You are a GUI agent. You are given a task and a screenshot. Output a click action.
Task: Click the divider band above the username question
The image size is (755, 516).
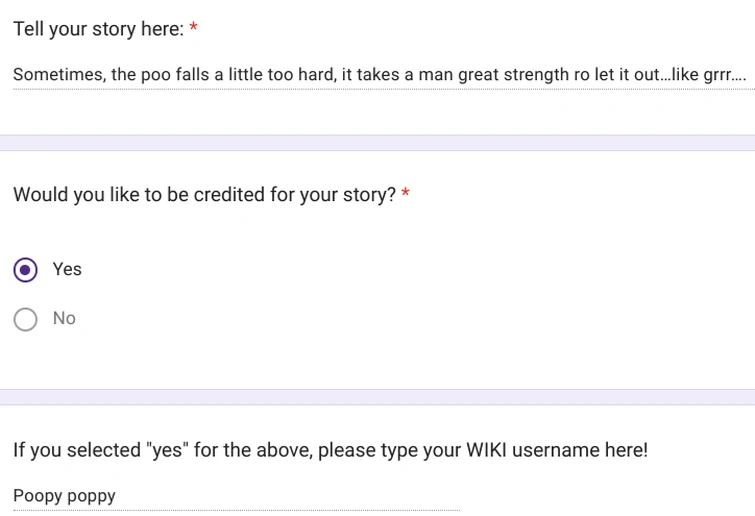378,397
